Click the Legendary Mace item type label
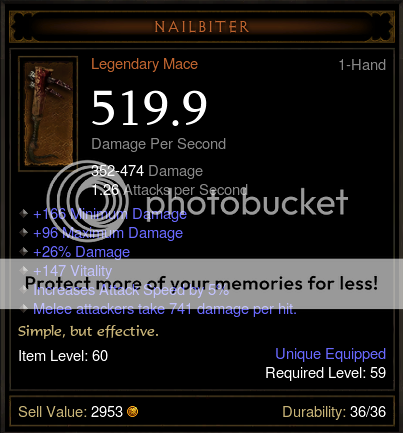403x433 pixels. click(144, 64)
